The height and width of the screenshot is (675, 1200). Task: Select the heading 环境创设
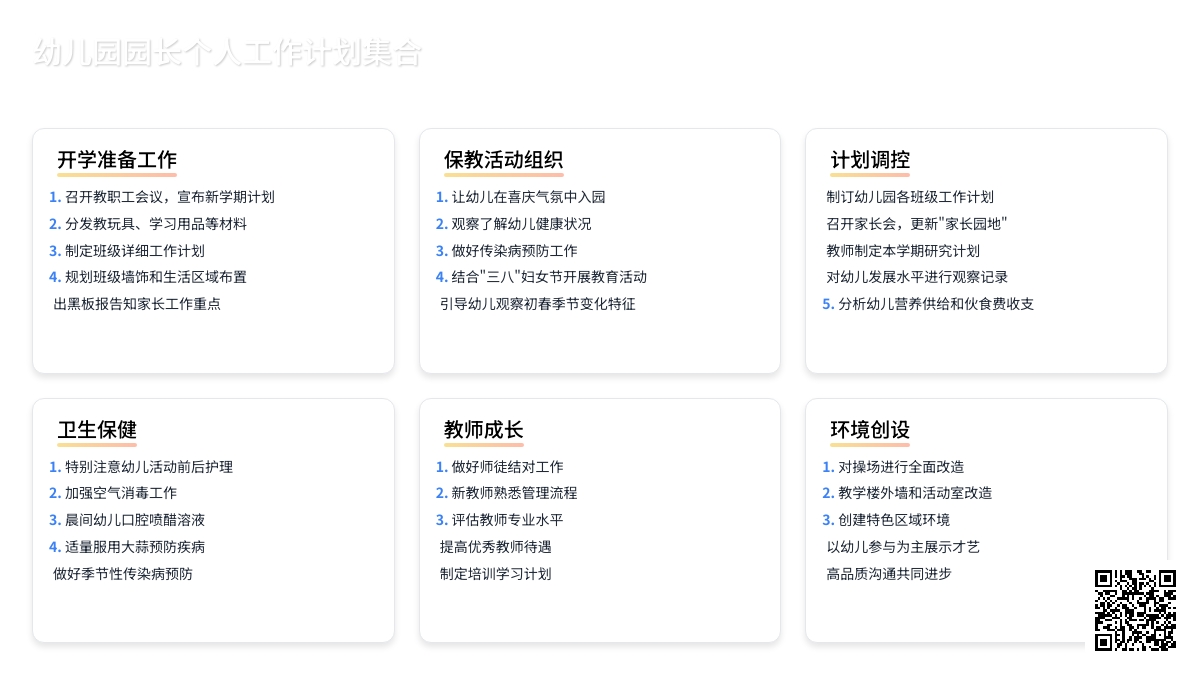(x=870, y=430)
